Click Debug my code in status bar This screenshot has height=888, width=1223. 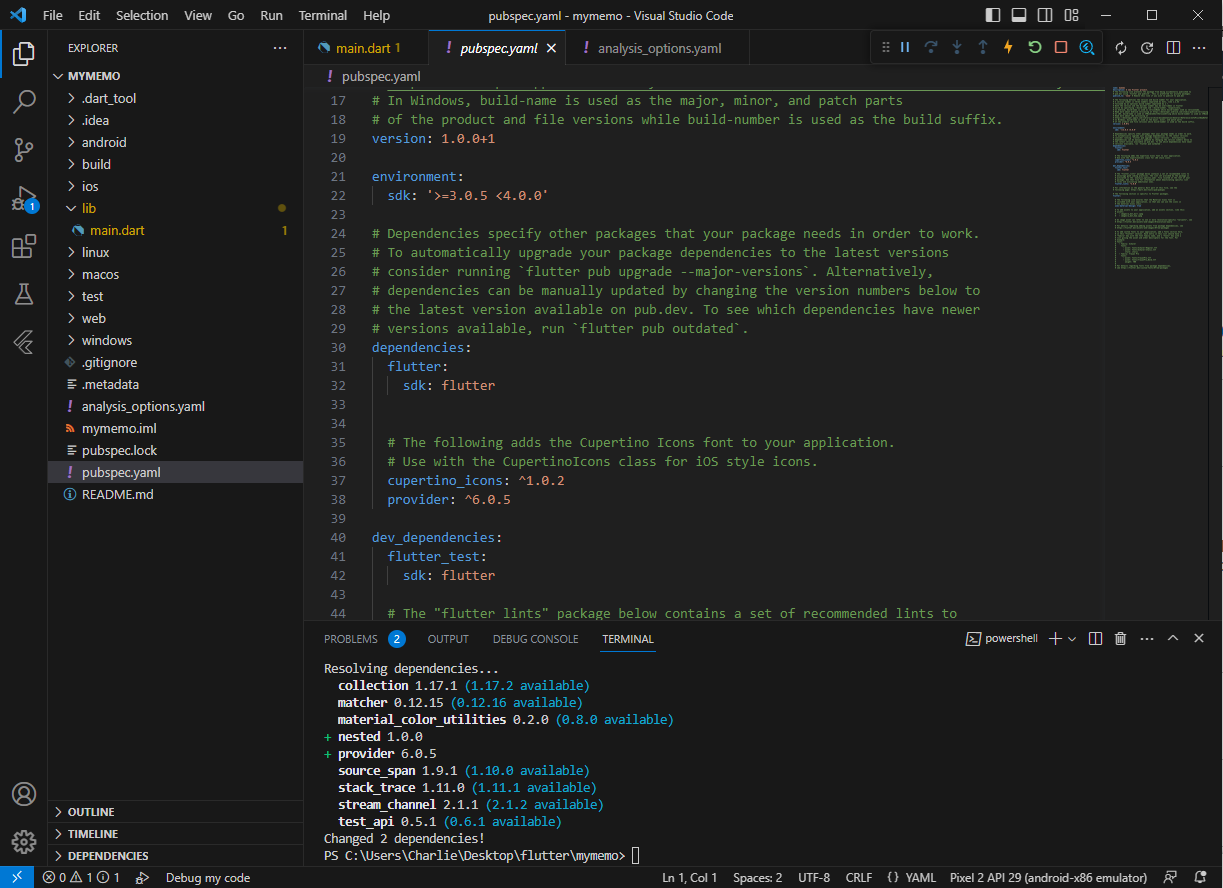(x=208, y=878)
